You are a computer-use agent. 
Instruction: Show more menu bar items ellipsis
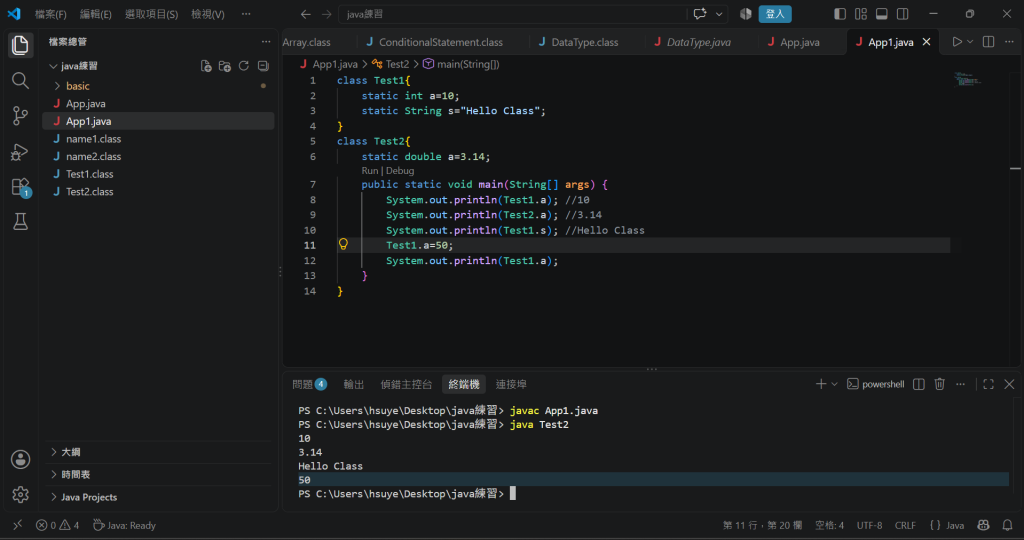(246, 14)
